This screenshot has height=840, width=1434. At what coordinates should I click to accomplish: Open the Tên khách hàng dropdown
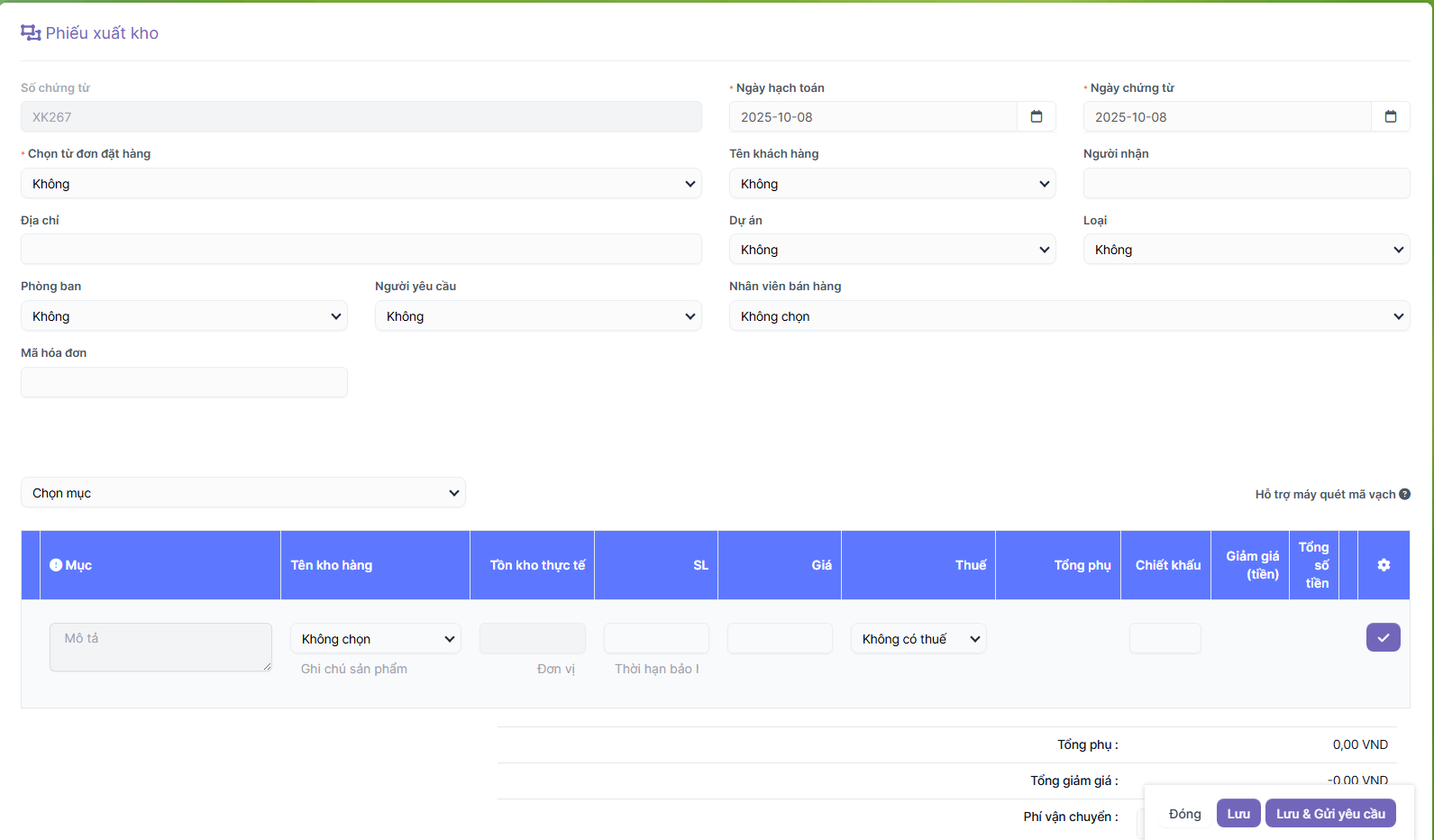891,184
